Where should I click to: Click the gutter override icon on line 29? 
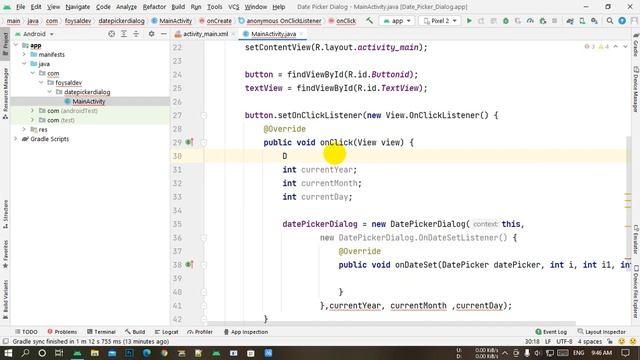coord(189,142)
